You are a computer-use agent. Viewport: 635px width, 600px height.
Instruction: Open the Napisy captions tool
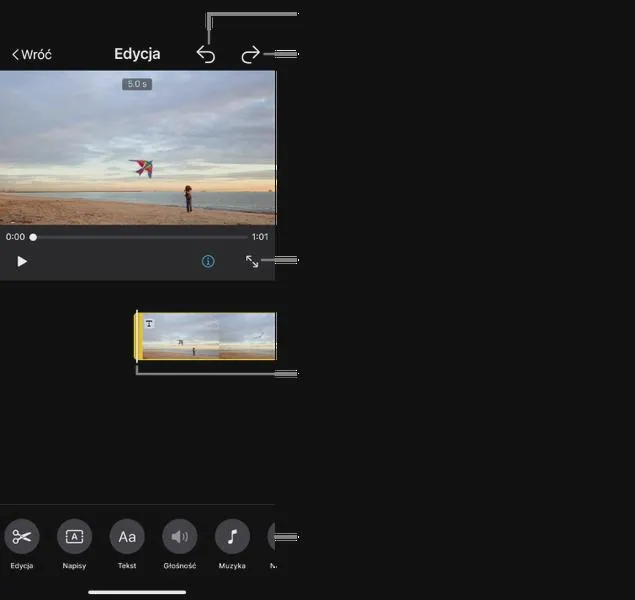[x=75, y=536]
